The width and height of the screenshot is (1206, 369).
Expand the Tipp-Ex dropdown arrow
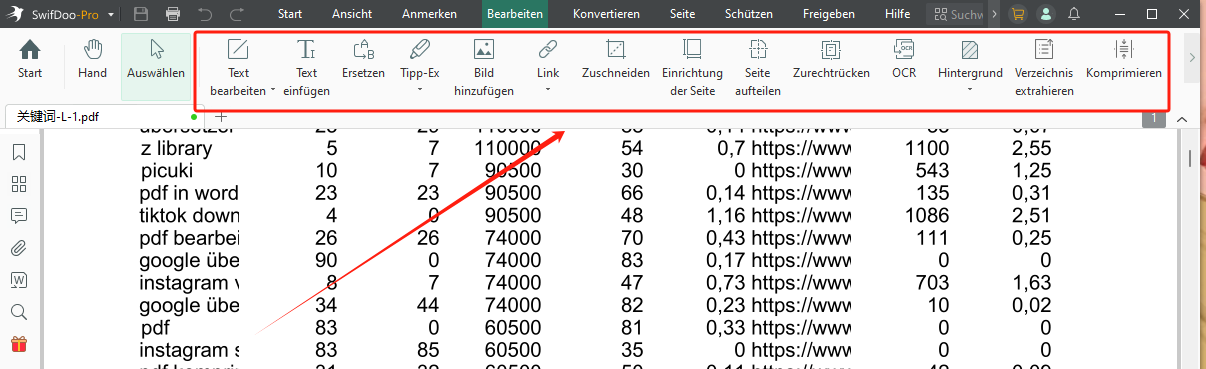[420, 91]
